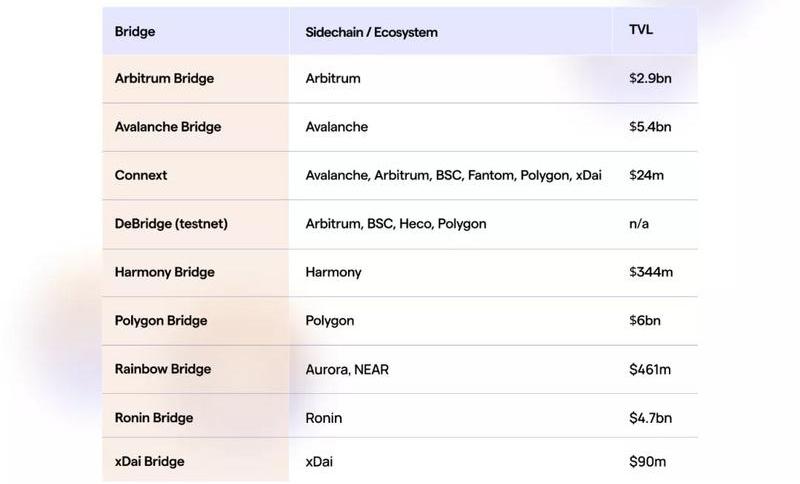The width and height of the screenshot is (800, 484).
Task: Click the Connext bridge name
Action: coord(141,175)
